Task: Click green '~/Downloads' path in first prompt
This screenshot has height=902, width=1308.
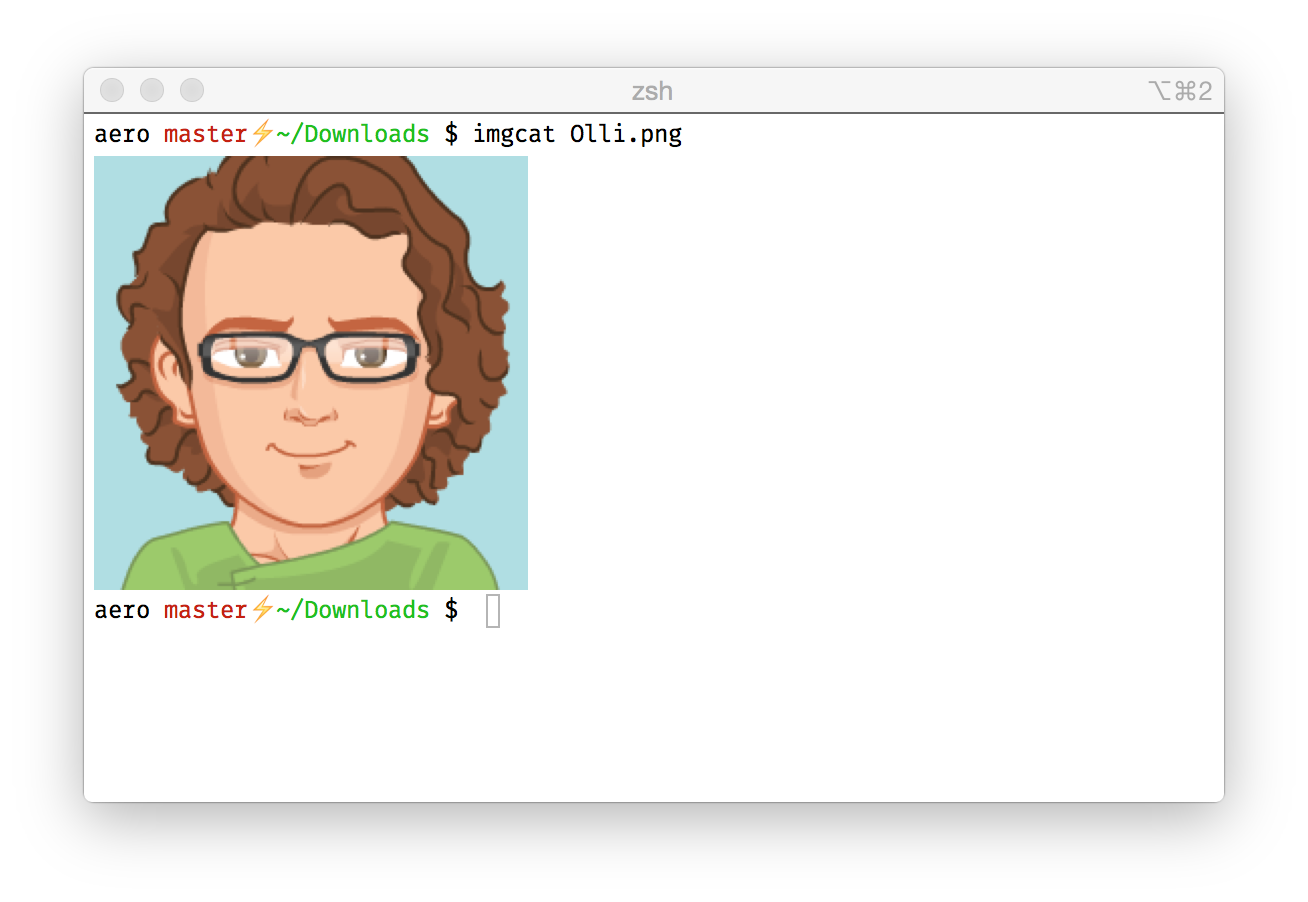Action: click(353, 134)
